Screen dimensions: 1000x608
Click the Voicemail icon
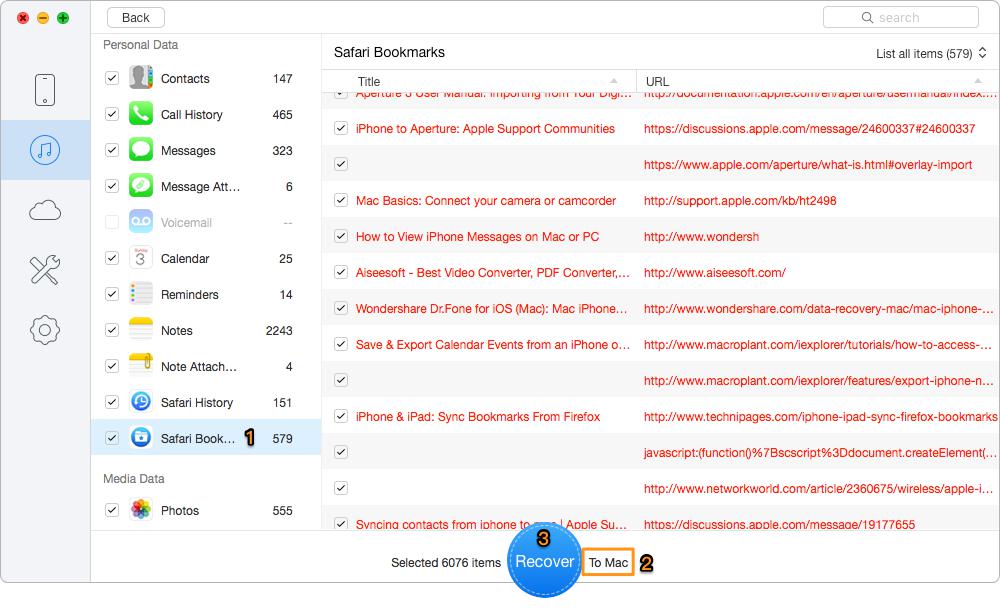point(141,222)
